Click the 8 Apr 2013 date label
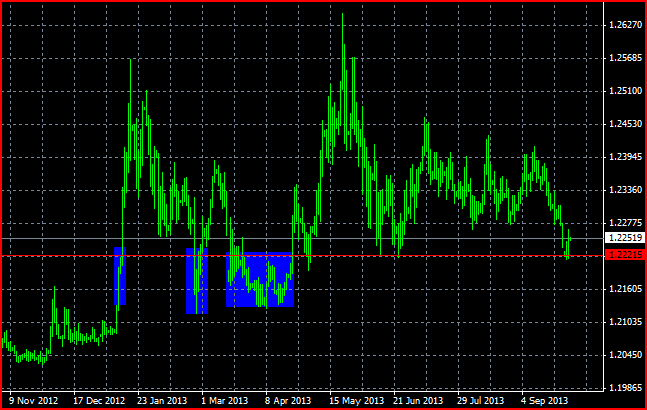The height and width of the screenshot is (410, 647). click(288, 401)
